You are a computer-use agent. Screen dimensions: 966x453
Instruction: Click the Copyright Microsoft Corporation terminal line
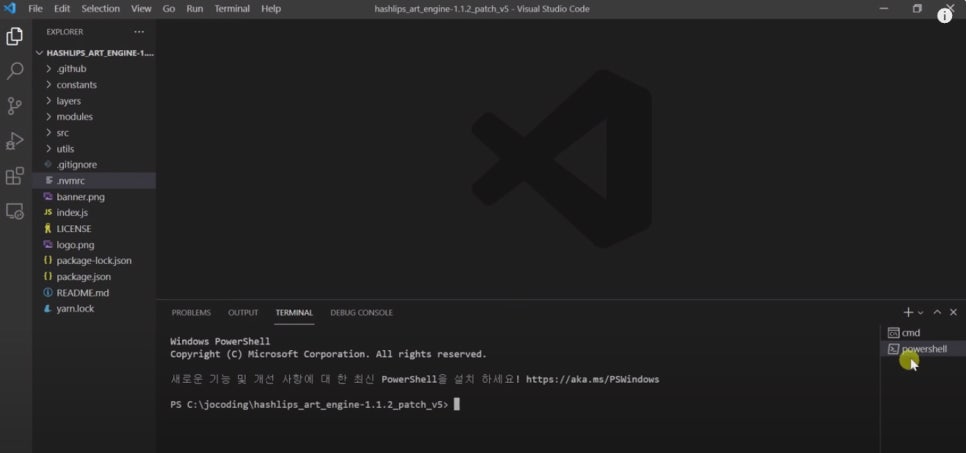pyautogui.click(x=328, y=354)
